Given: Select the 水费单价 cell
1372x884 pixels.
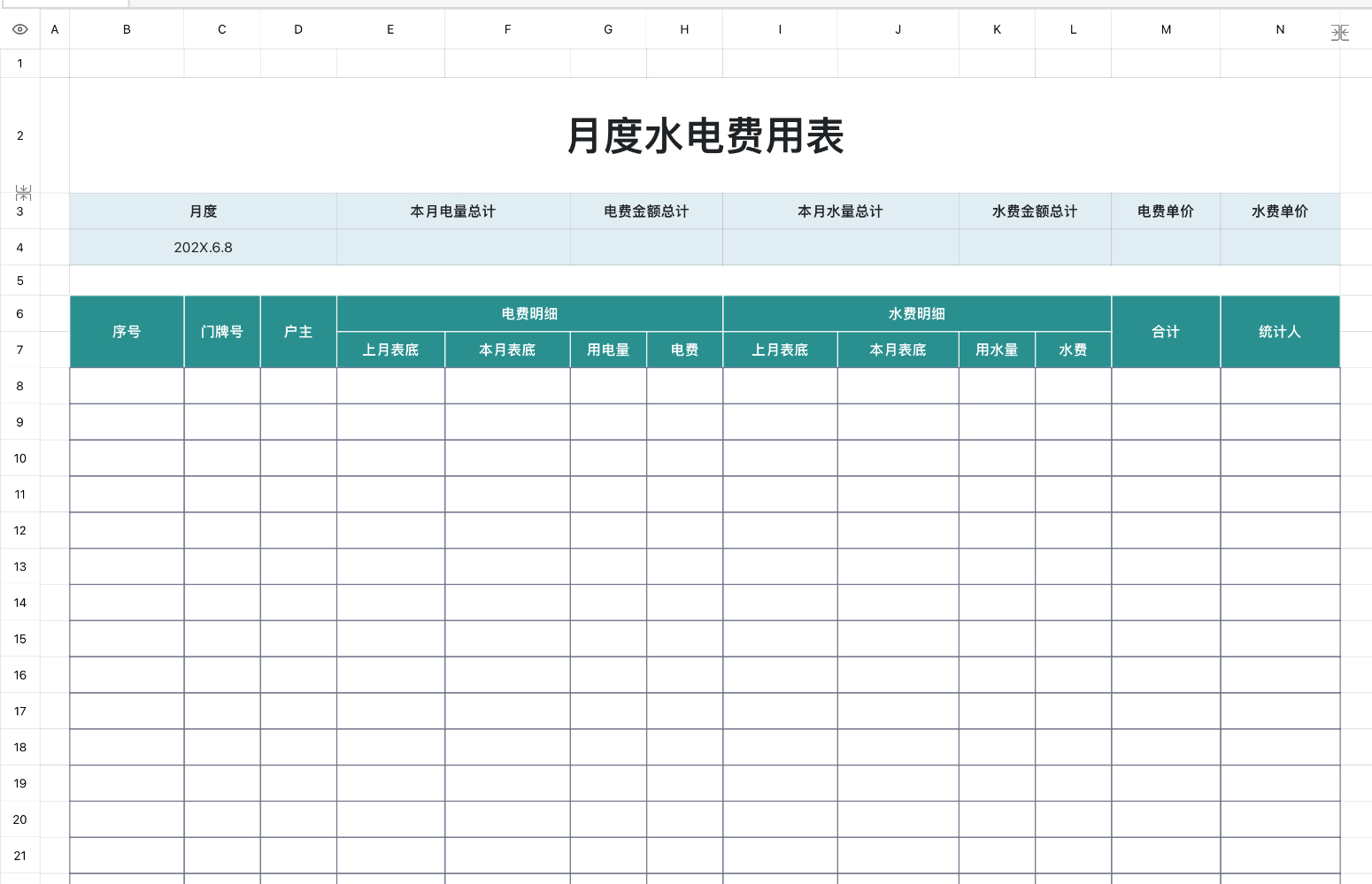Looking at the screenshot, I should point(1280,211).
